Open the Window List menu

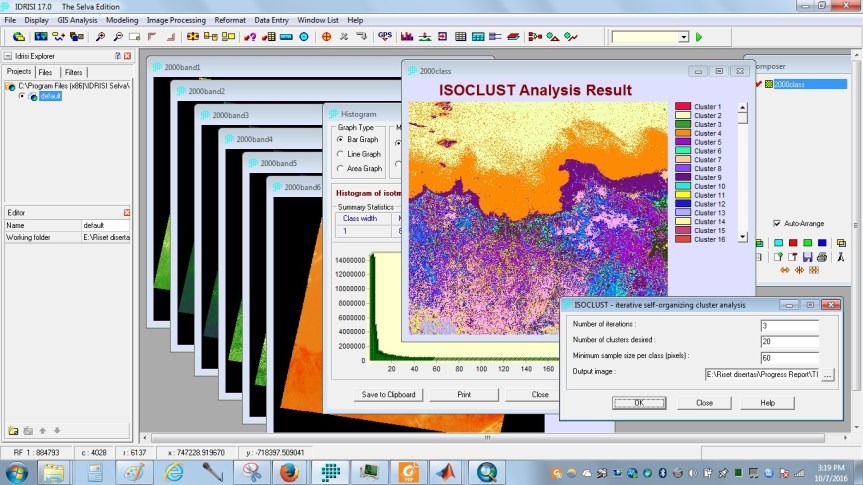[318, 20]
